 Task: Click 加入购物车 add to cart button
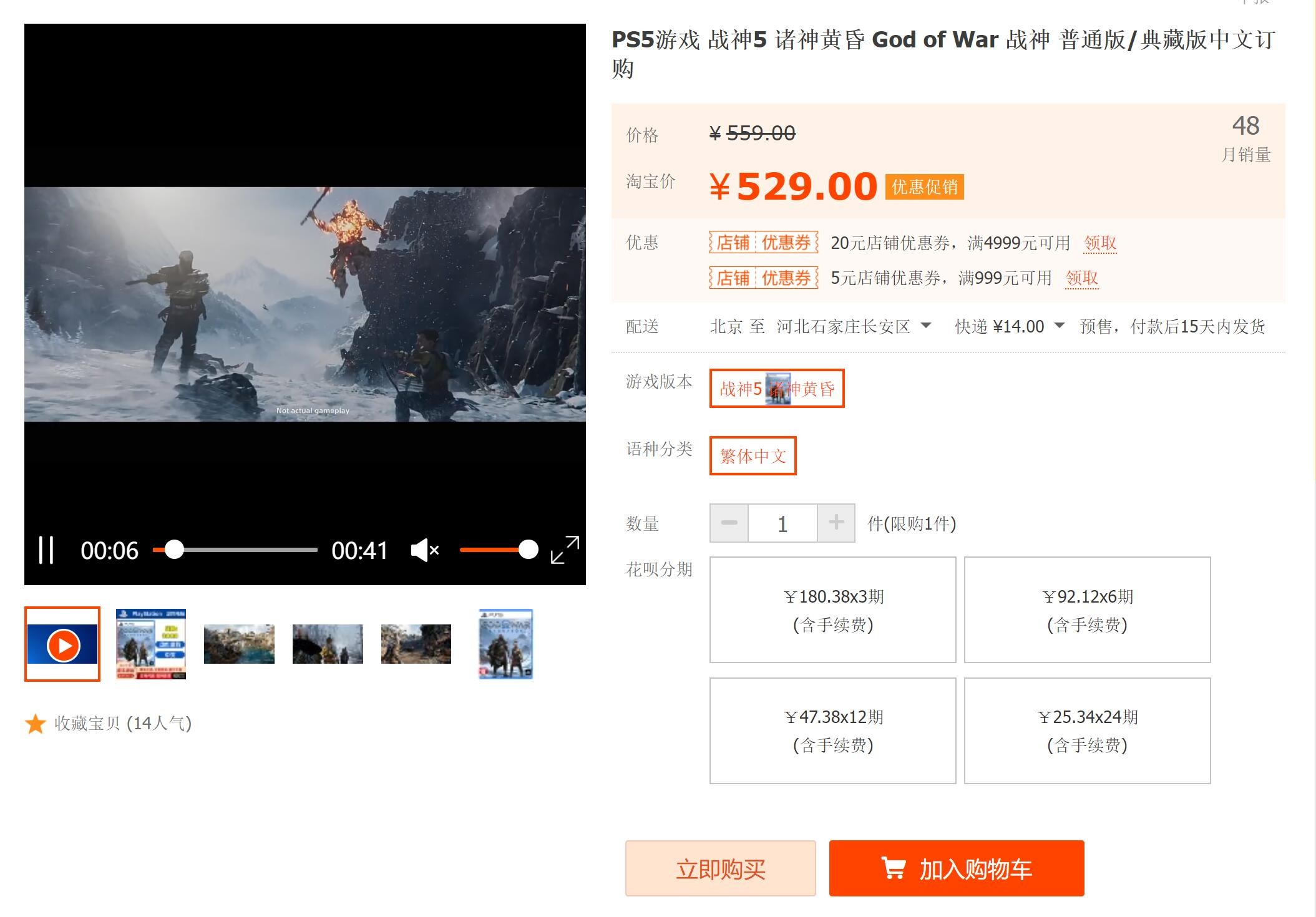[957, 868]
